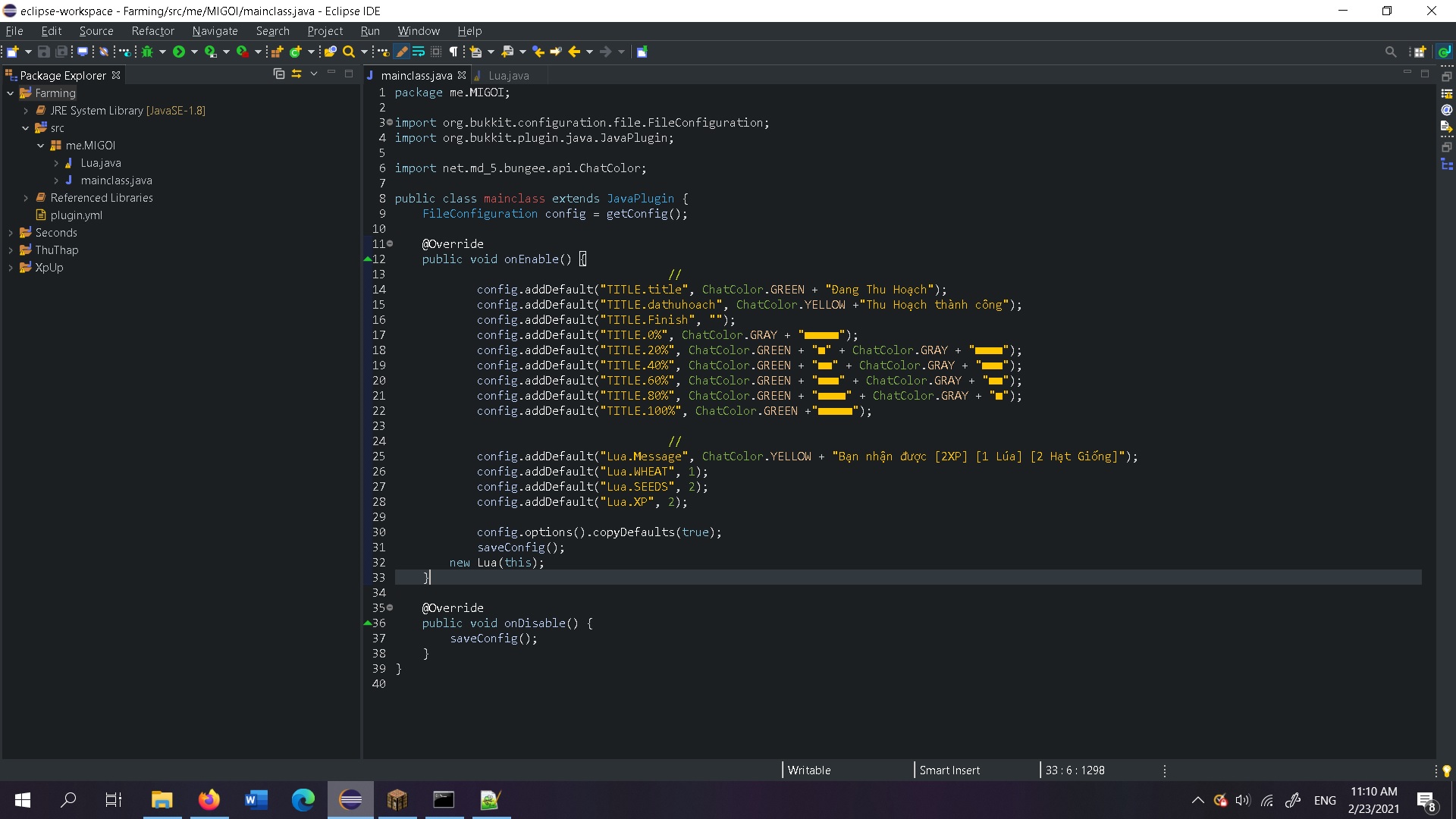
Task: Click the Open Type icon
Action: click(330, 52)
